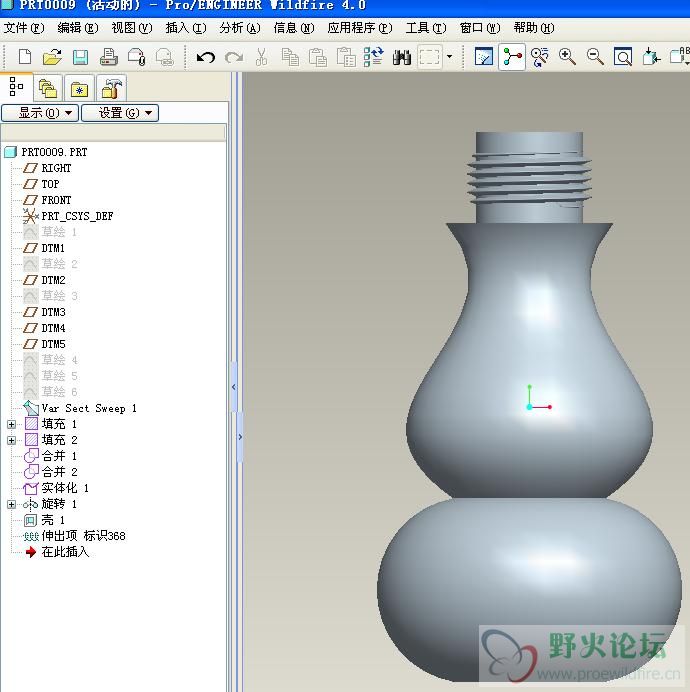690x692 pixels.
Task: Open the selection box dropdown arrow
Action: [x=449, y=56]
